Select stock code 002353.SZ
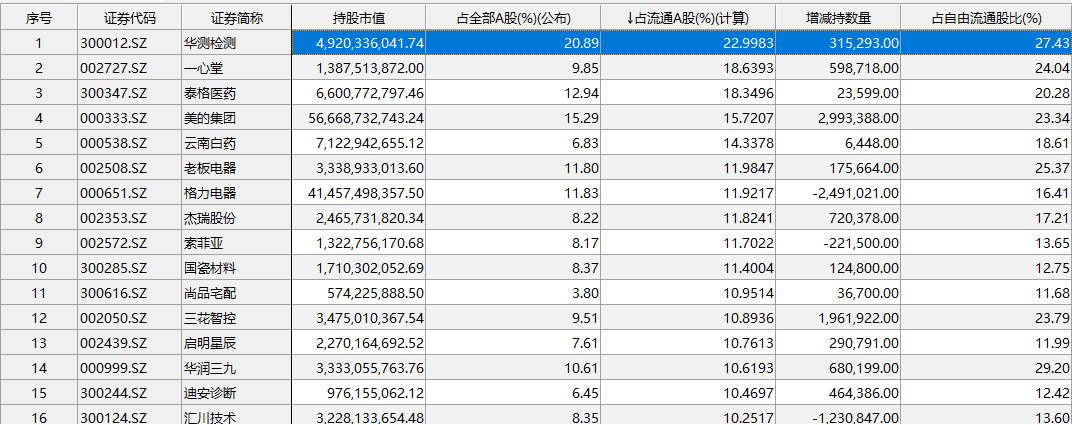 pos(131,218)
